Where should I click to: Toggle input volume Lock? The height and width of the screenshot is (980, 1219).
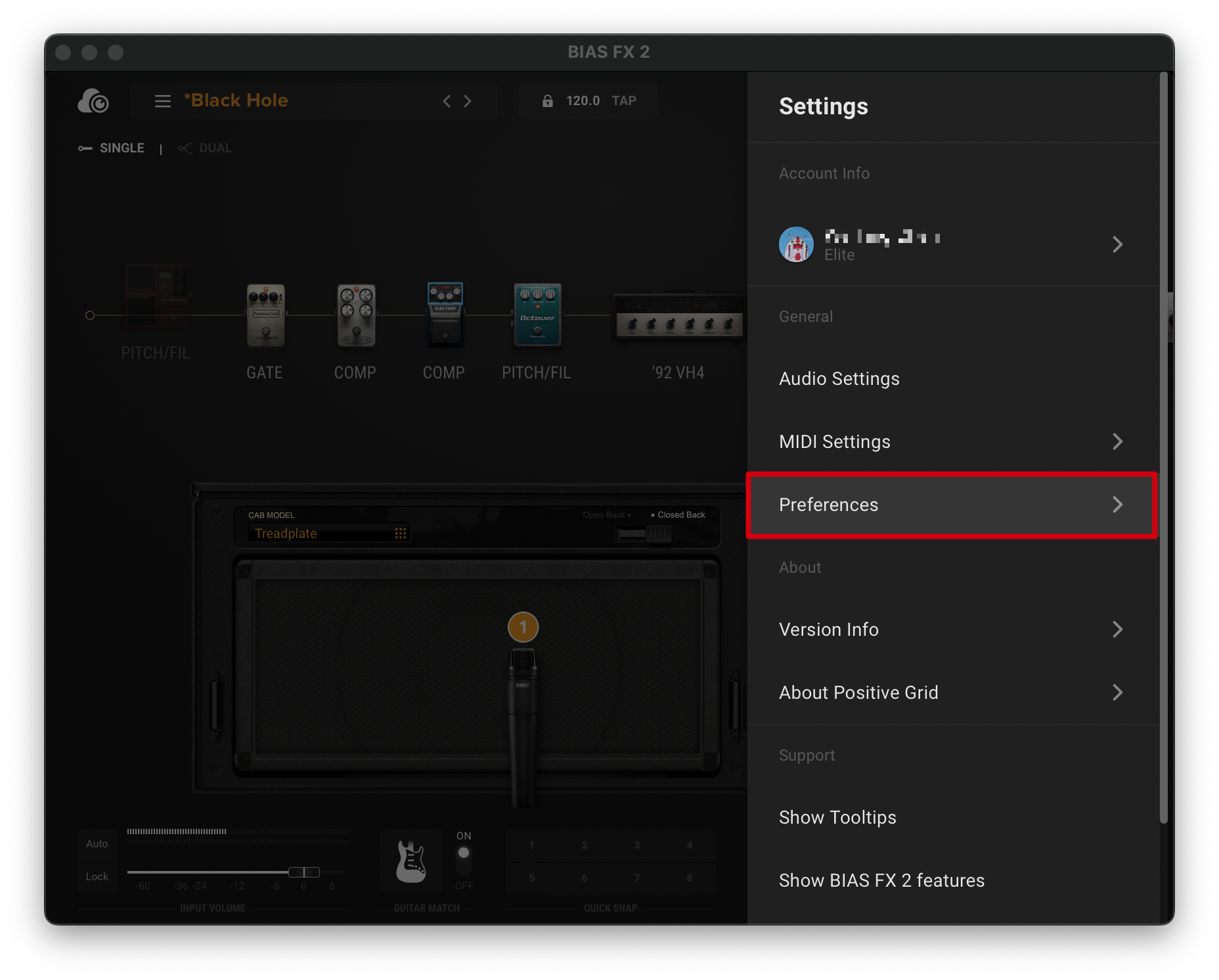tap(97, 877)
